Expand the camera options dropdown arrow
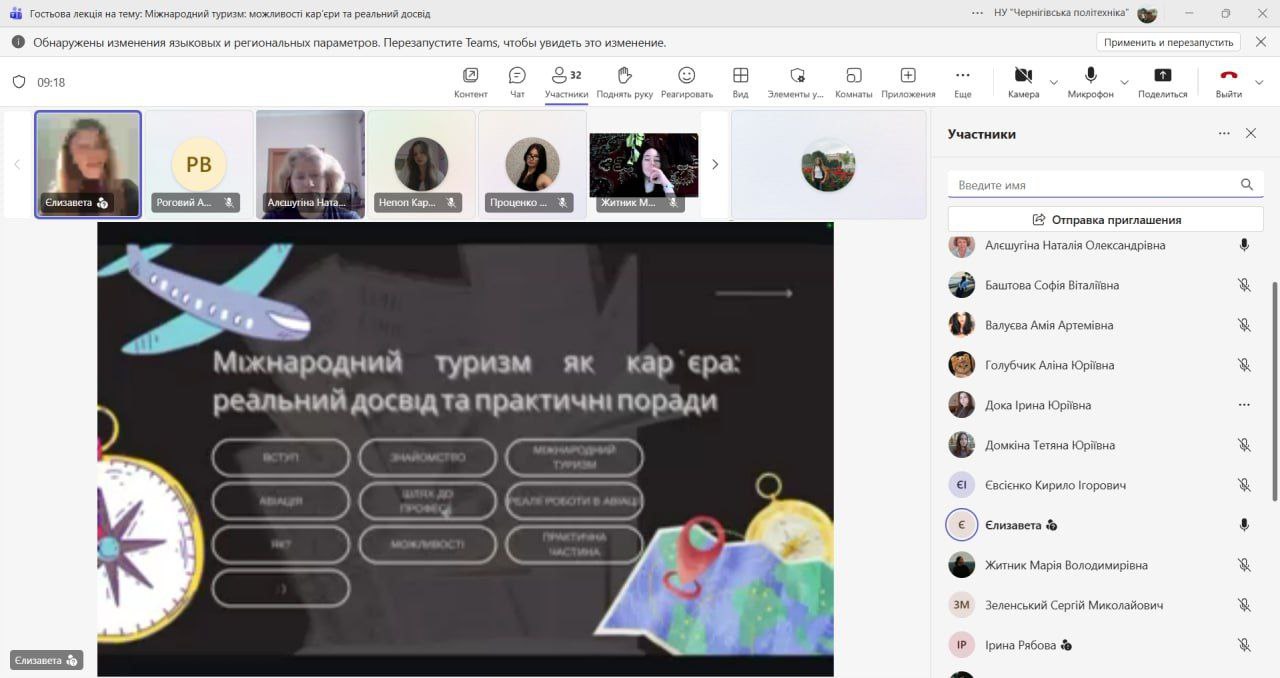Image resolution: width=1280 pixels, height=678 pixels. click(1053, 82)
